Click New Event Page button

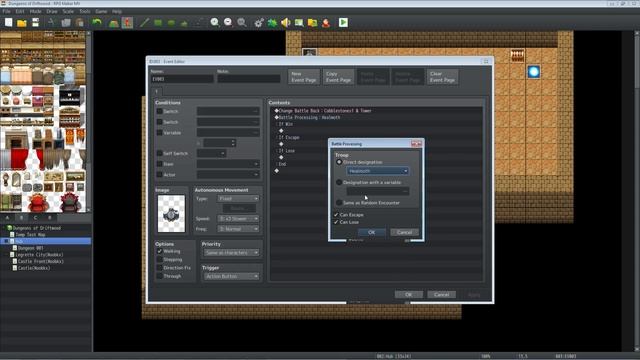pos(304,77)
